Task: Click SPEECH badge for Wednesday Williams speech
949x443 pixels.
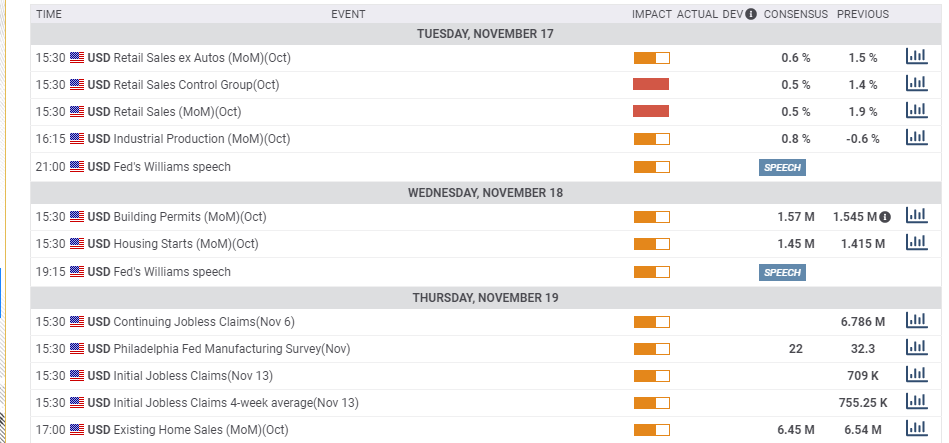Action: 782,272
